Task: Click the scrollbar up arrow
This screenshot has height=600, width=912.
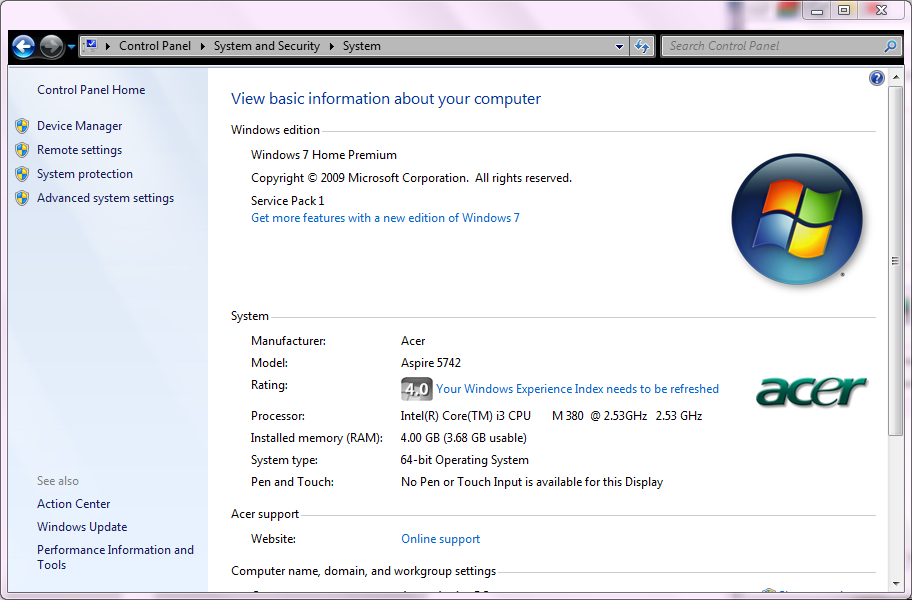Action: (896, 77)
